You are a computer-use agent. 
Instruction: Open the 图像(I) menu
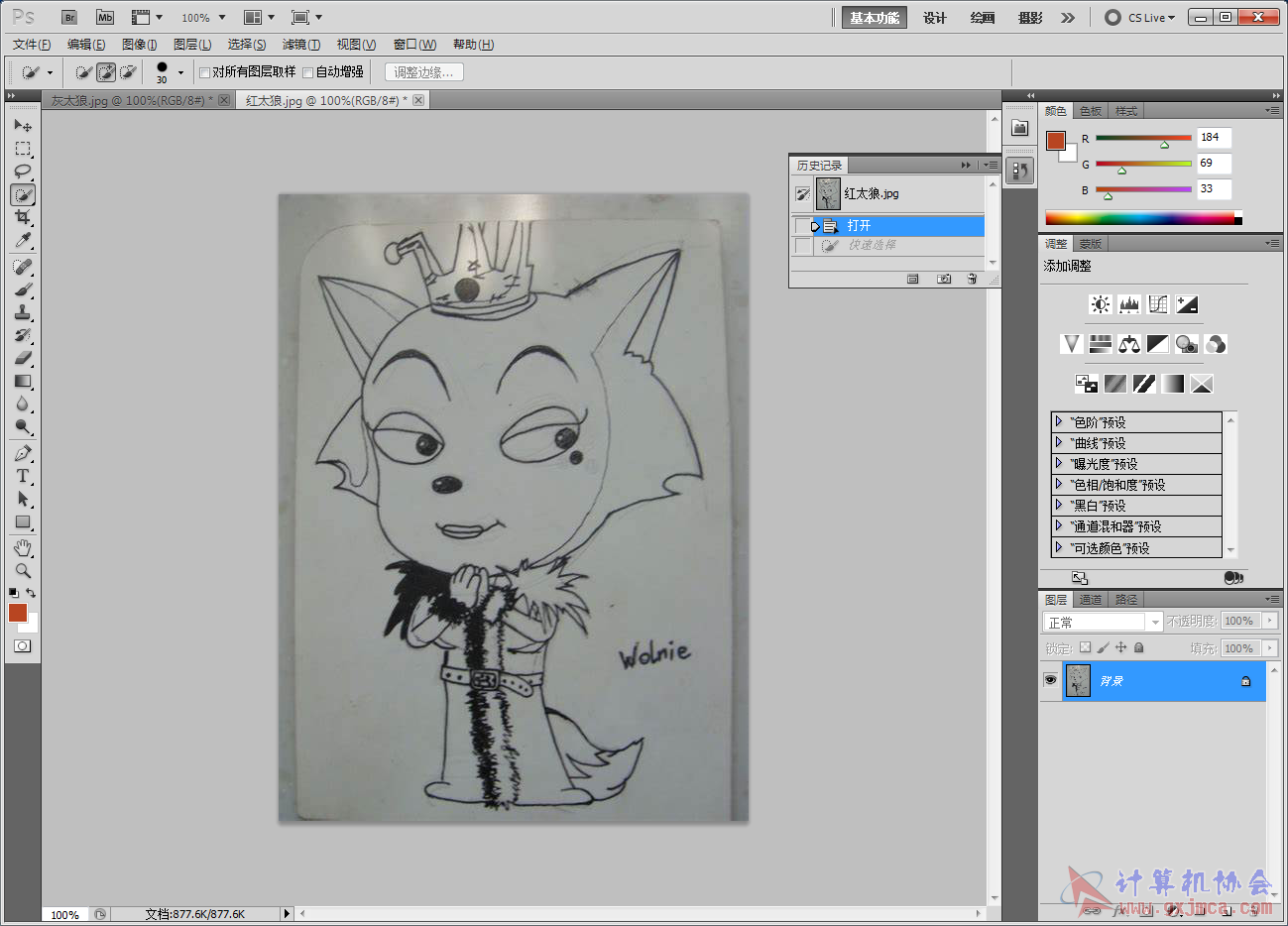[139, 45]
